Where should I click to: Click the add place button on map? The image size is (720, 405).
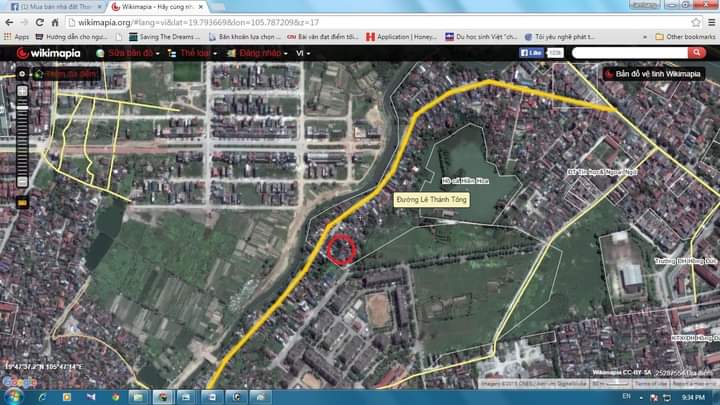point(66,74)
